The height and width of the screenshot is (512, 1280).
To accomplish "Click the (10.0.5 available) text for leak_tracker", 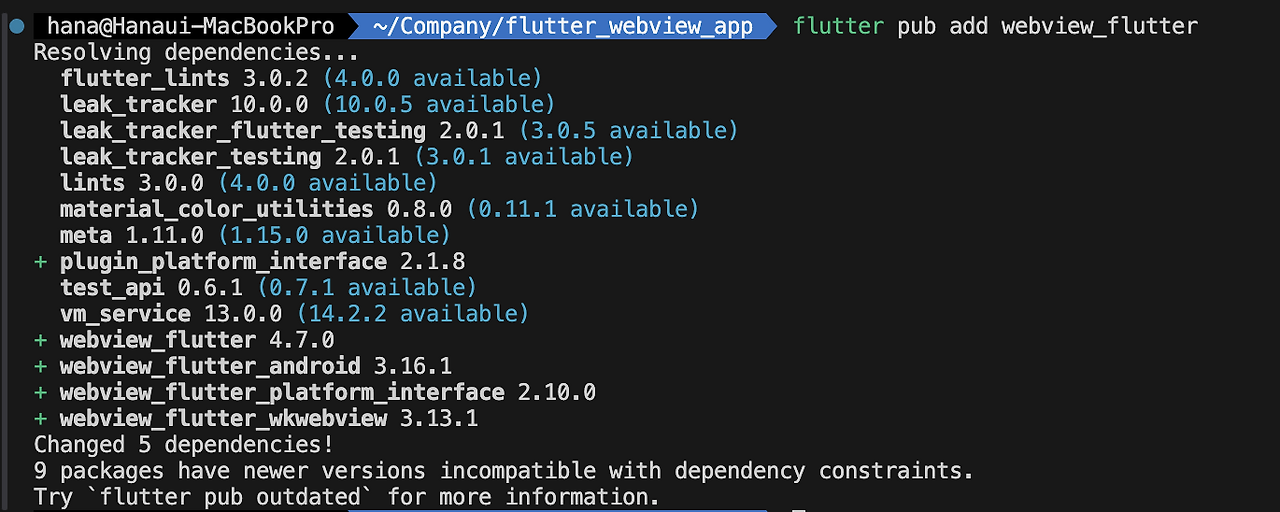I will coord(438,104).
